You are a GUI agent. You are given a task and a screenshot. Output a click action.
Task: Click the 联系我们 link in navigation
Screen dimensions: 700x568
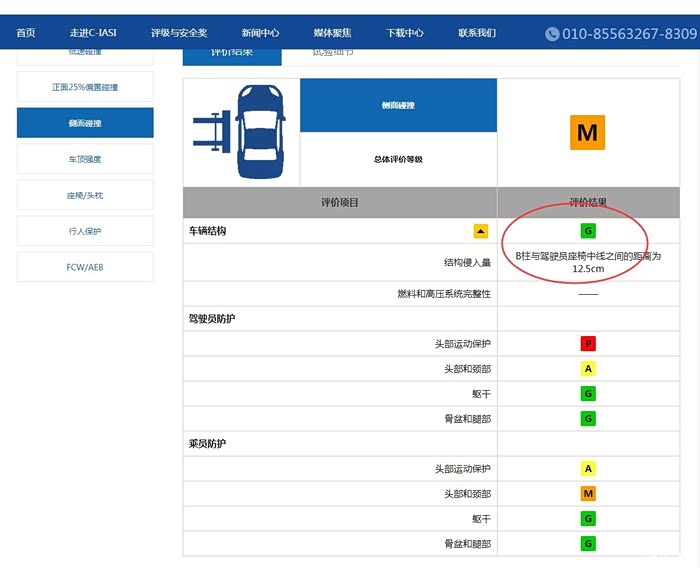tap(477, 33)
